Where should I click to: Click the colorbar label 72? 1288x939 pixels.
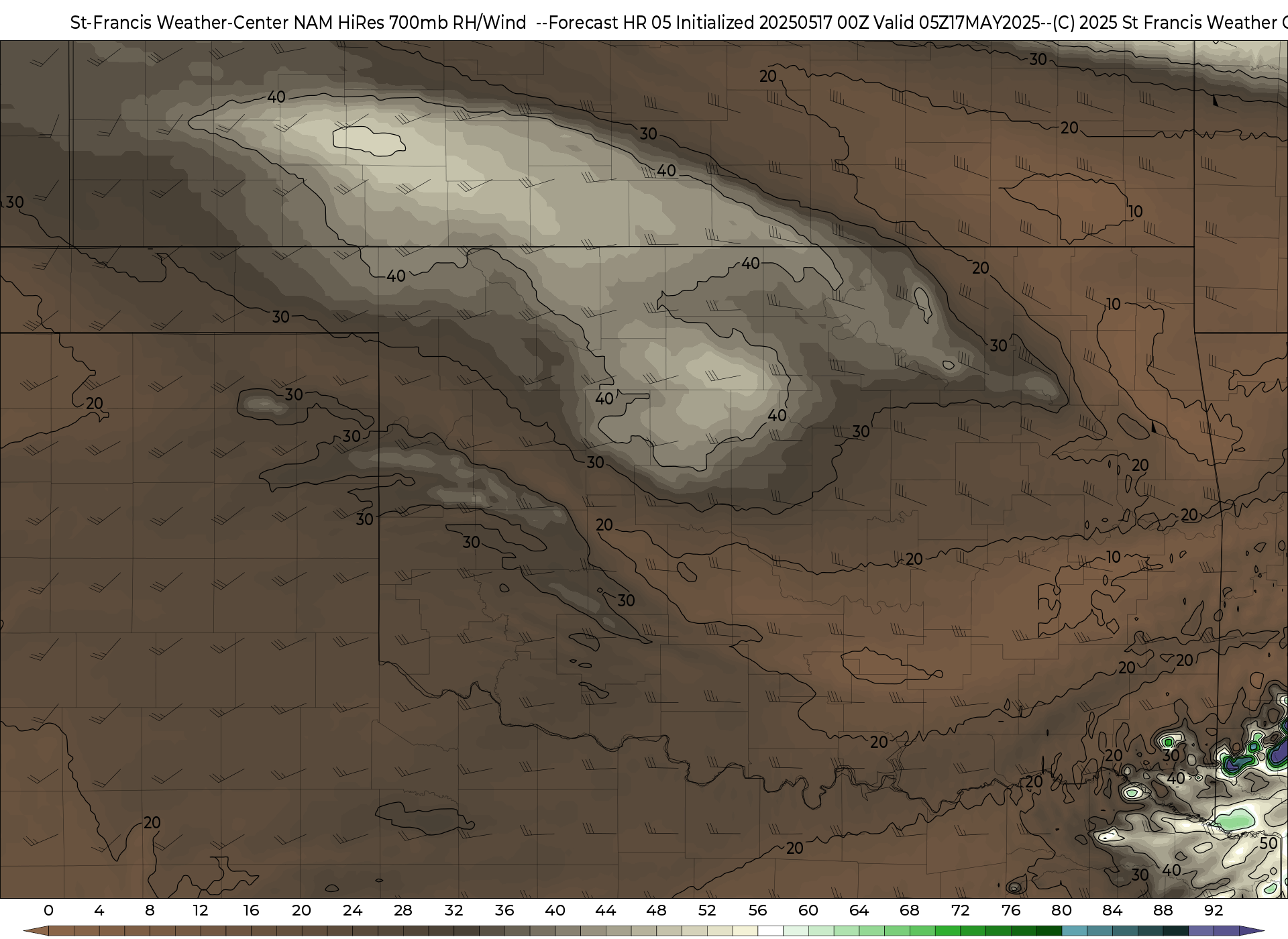(x=960, y=910)
